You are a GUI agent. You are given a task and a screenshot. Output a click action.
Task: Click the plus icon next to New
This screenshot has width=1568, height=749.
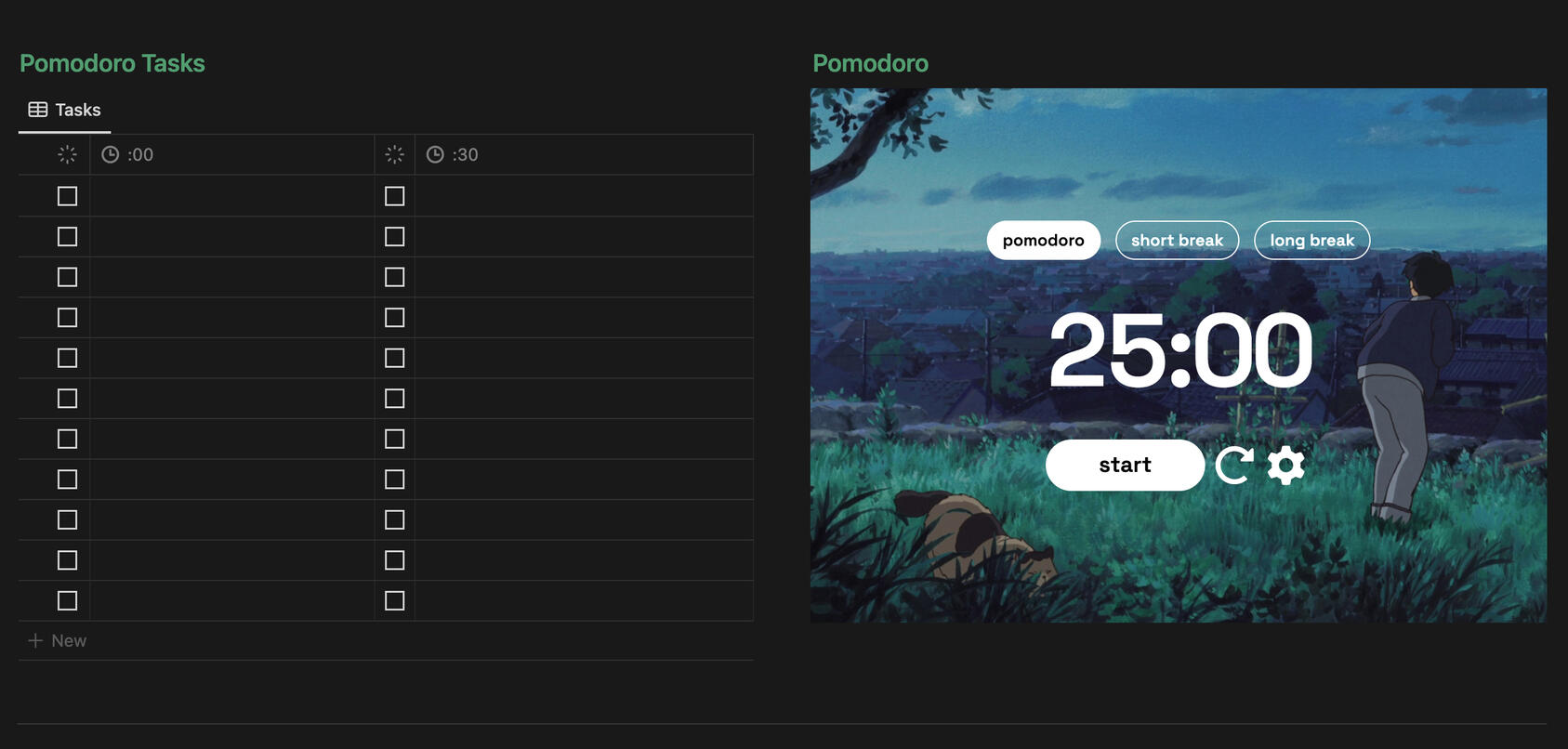coord(35,640)
